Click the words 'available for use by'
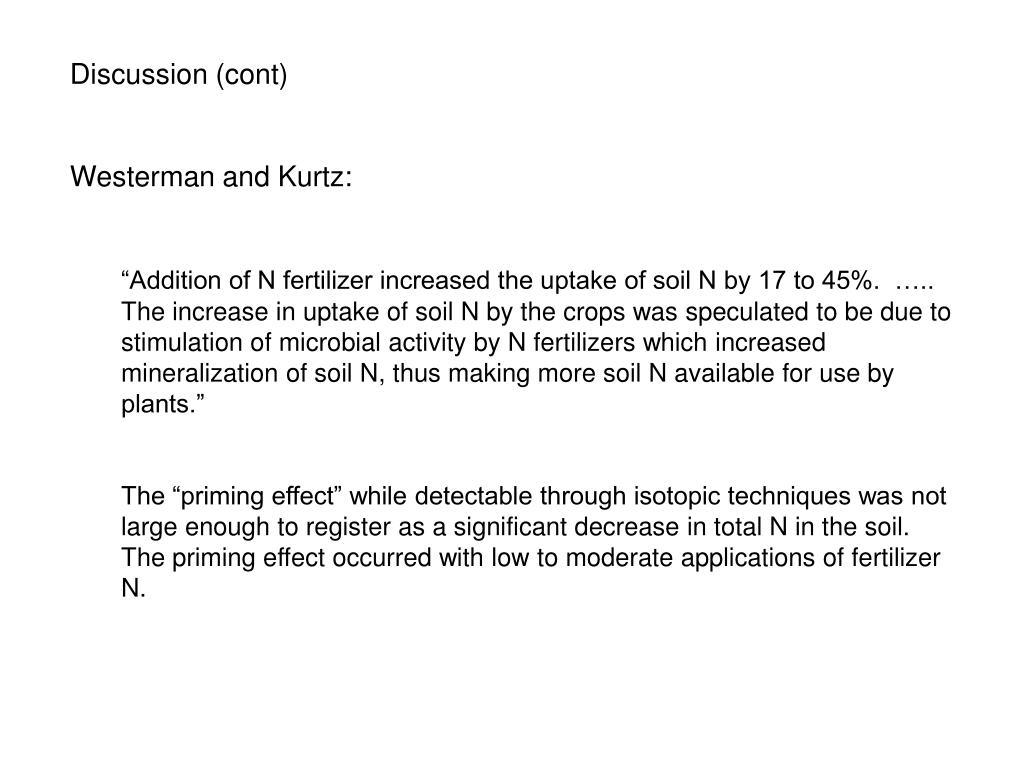Viewport: 1024px width, 768px height. point(784,374)
